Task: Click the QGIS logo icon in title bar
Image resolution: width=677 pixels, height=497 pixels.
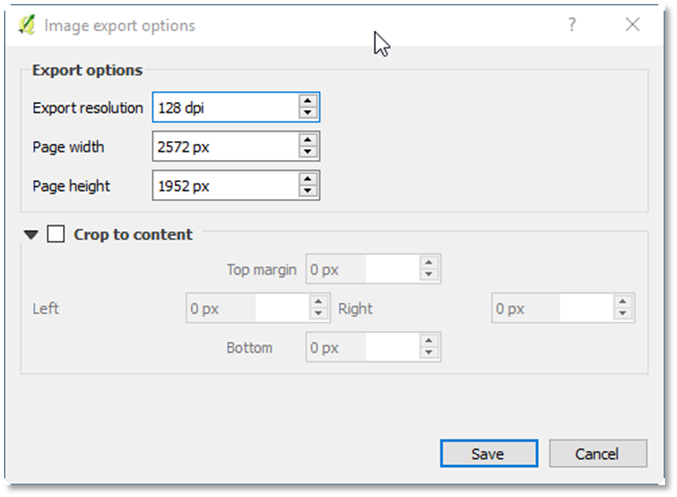Action: (27, 25)
